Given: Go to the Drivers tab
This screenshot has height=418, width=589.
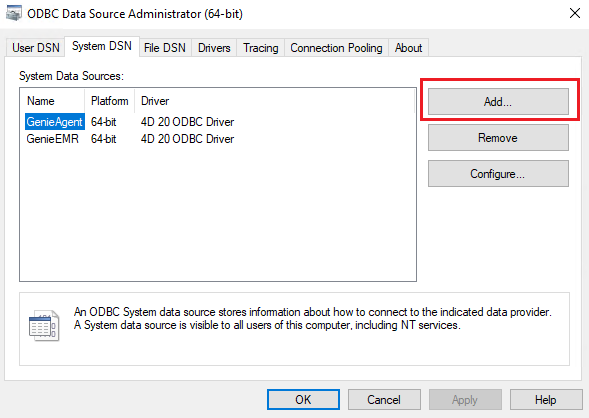Looking at the screenshot, I should [214, 48].
